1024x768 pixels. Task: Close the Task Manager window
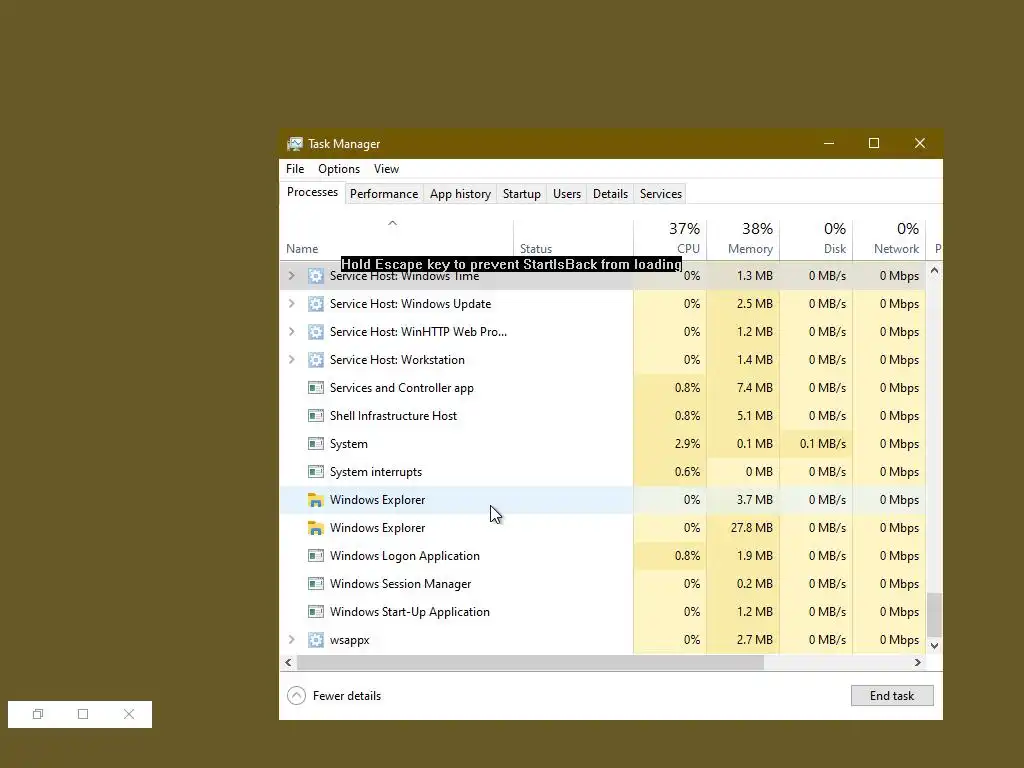point(920,144)
